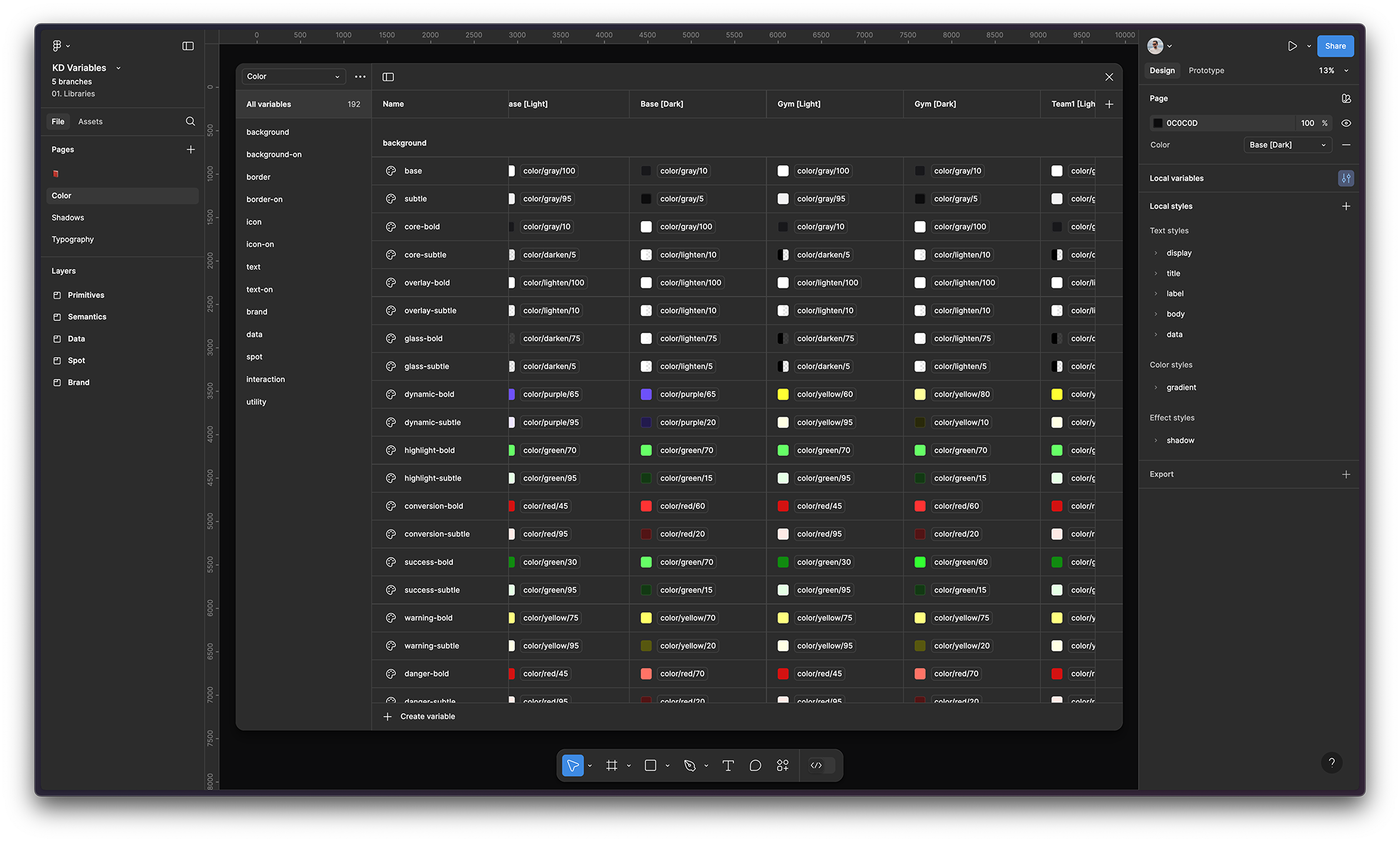Click conversion-bold Gym [Light] red swatch
The image size is (1400, 842).
783,506
